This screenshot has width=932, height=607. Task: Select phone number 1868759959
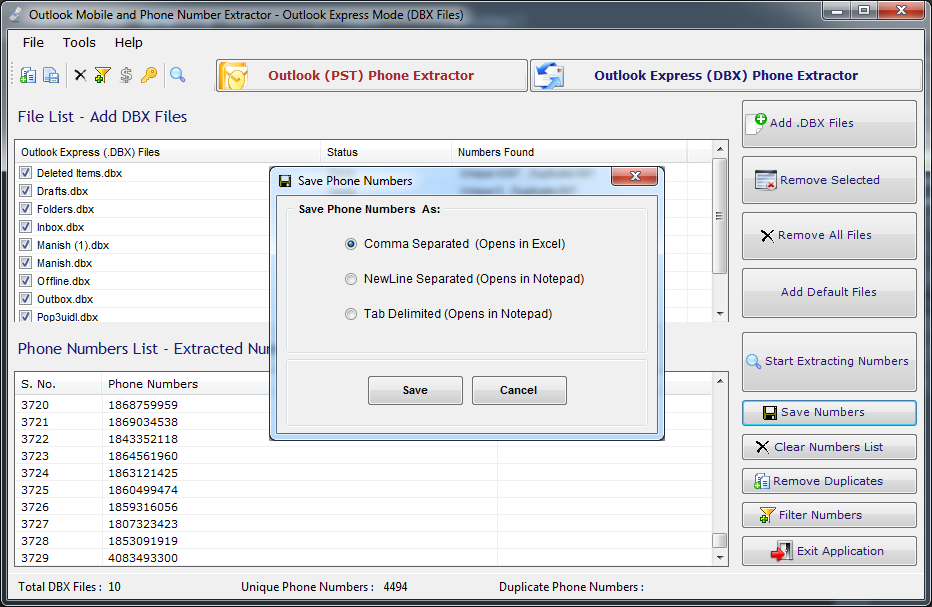(x=143, y=405)
